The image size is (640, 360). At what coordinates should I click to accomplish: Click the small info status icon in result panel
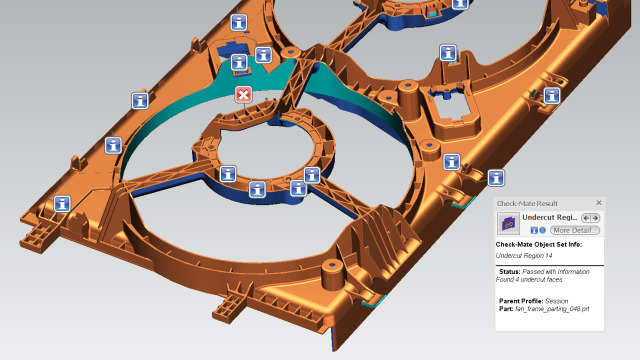534,230
